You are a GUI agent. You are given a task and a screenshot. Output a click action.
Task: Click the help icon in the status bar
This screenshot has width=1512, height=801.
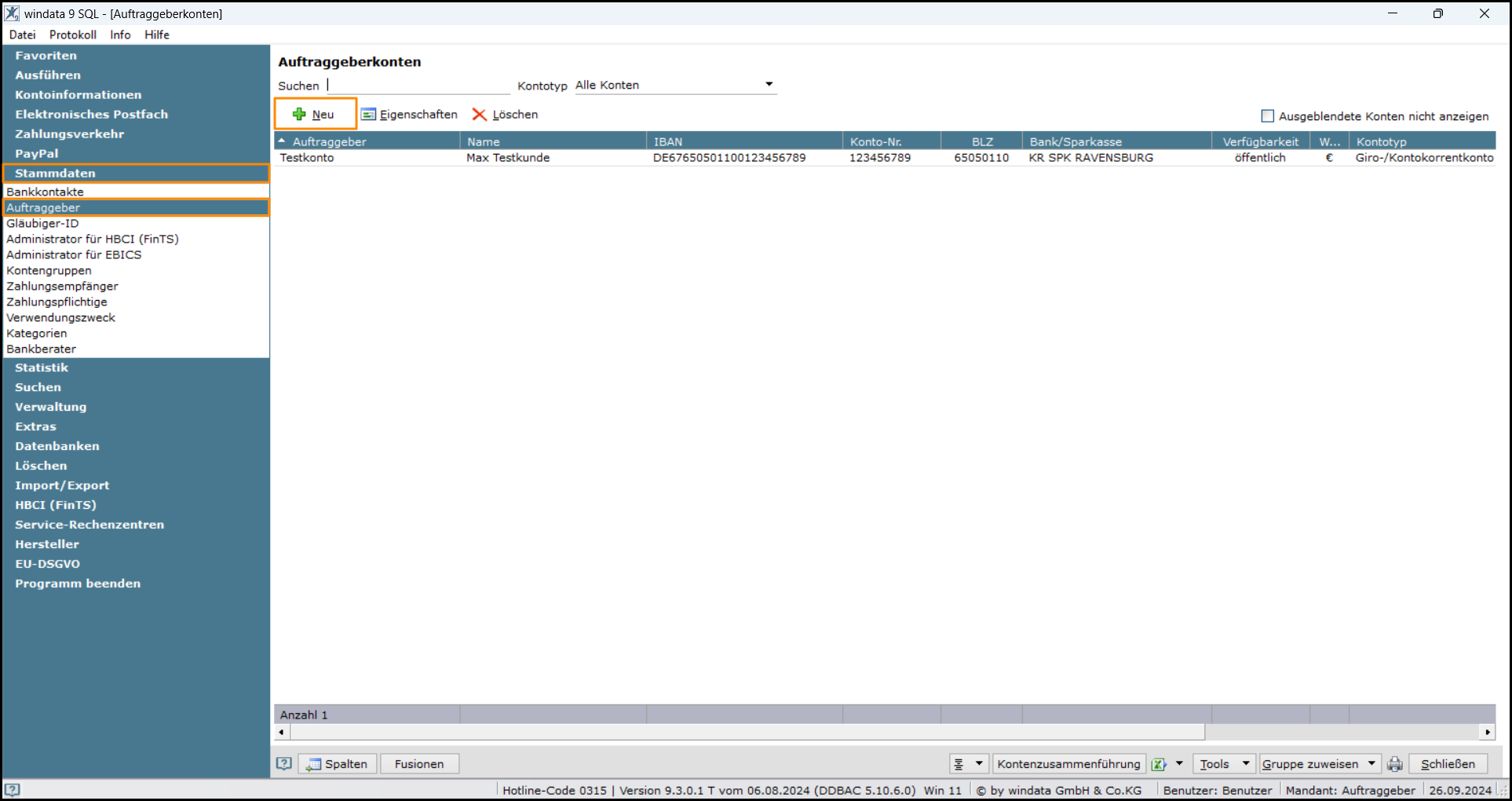pyautogui.click(x=12, y=790)
